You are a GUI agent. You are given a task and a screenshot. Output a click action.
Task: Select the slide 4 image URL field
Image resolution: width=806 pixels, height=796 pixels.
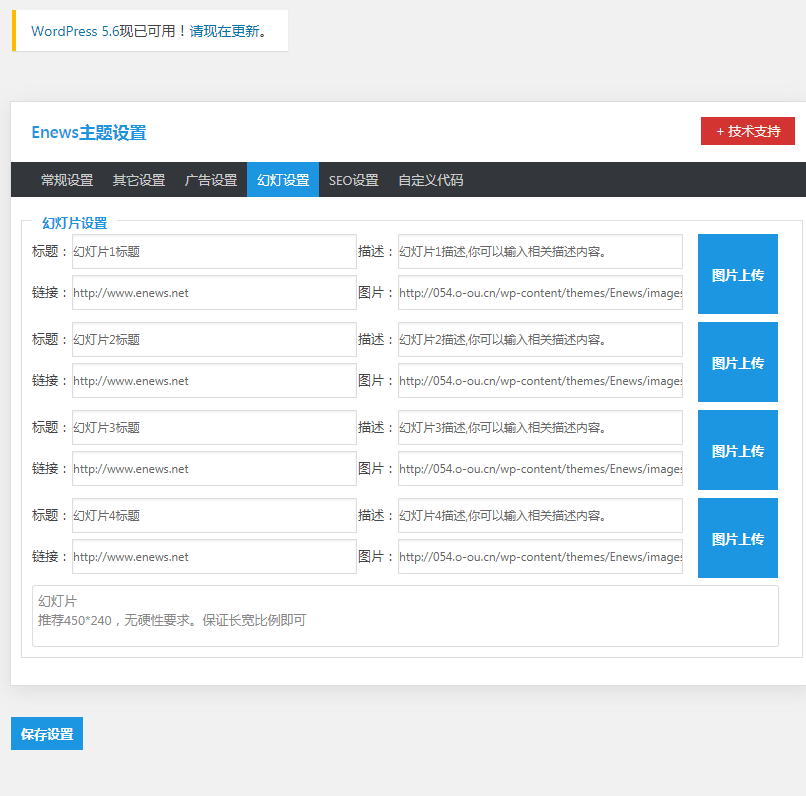(540, 556)
